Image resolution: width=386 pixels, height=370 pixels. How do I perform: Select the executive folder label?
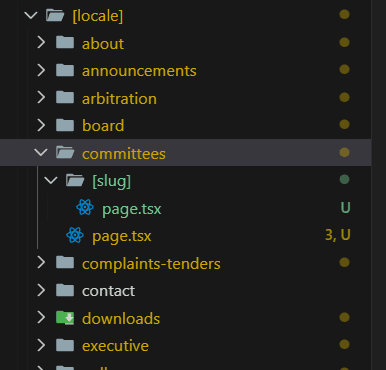pos(115,346)
